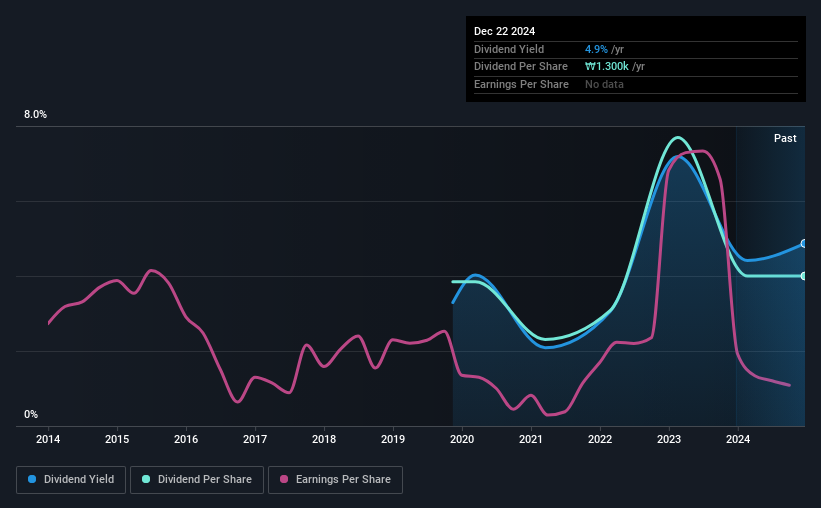The image size is (821, 508).
Task: Select the 2023 label on the time axis
Action: (x=669, y=439)
